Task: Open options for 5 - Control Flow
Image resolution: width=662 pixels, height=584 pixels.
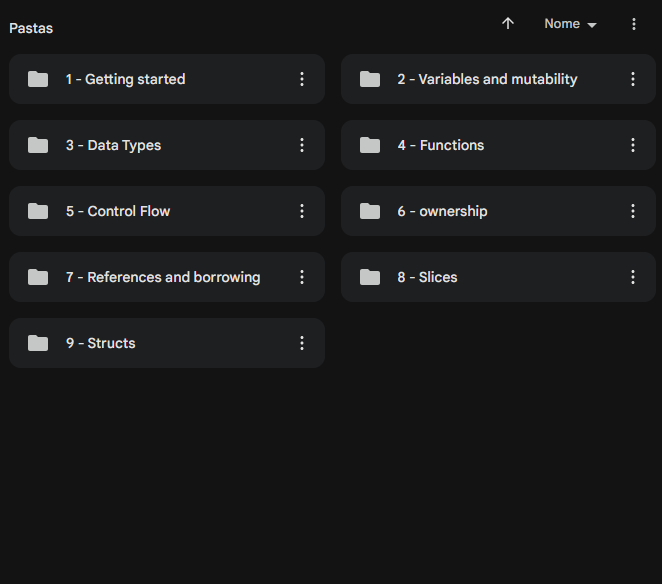Action: point(302,211)
